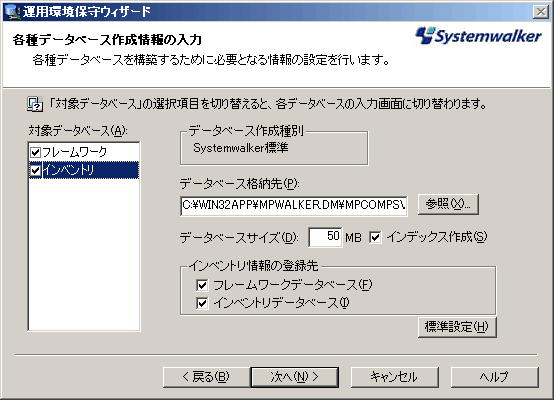Click the キャンセル button
The width and height of the screenshot is (554, 400).
[395, 377]
